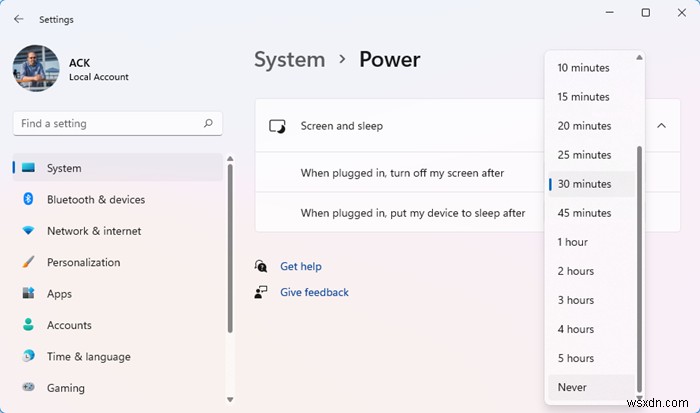Click the Accounts person icon
The image size is (700, 413).
pyautogui.click(x=27, y=325)
